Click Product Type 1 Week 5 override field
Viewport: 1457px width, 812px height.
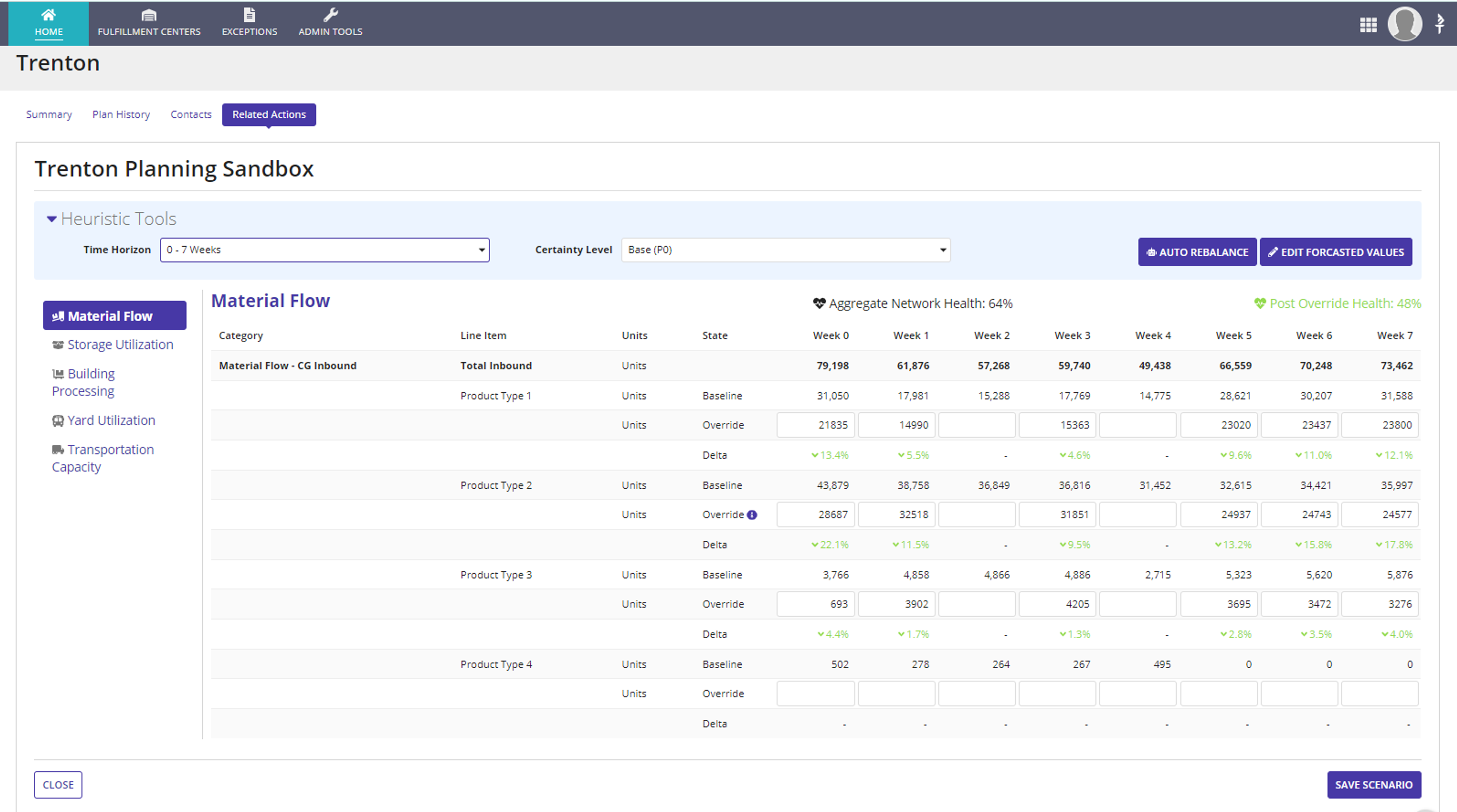[x=1218, y=425]
